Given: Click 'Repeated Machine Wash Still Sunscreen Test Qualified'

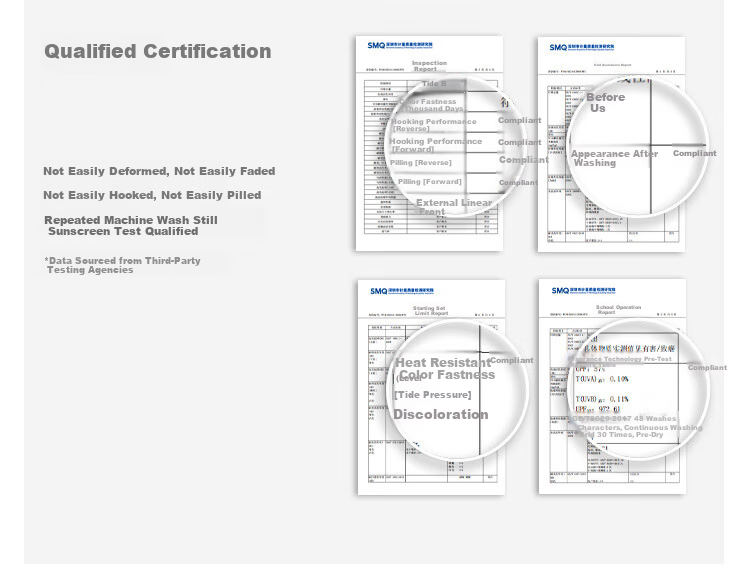Looking at the screenshot, I should pyautogui.click(x=131, y=226).
